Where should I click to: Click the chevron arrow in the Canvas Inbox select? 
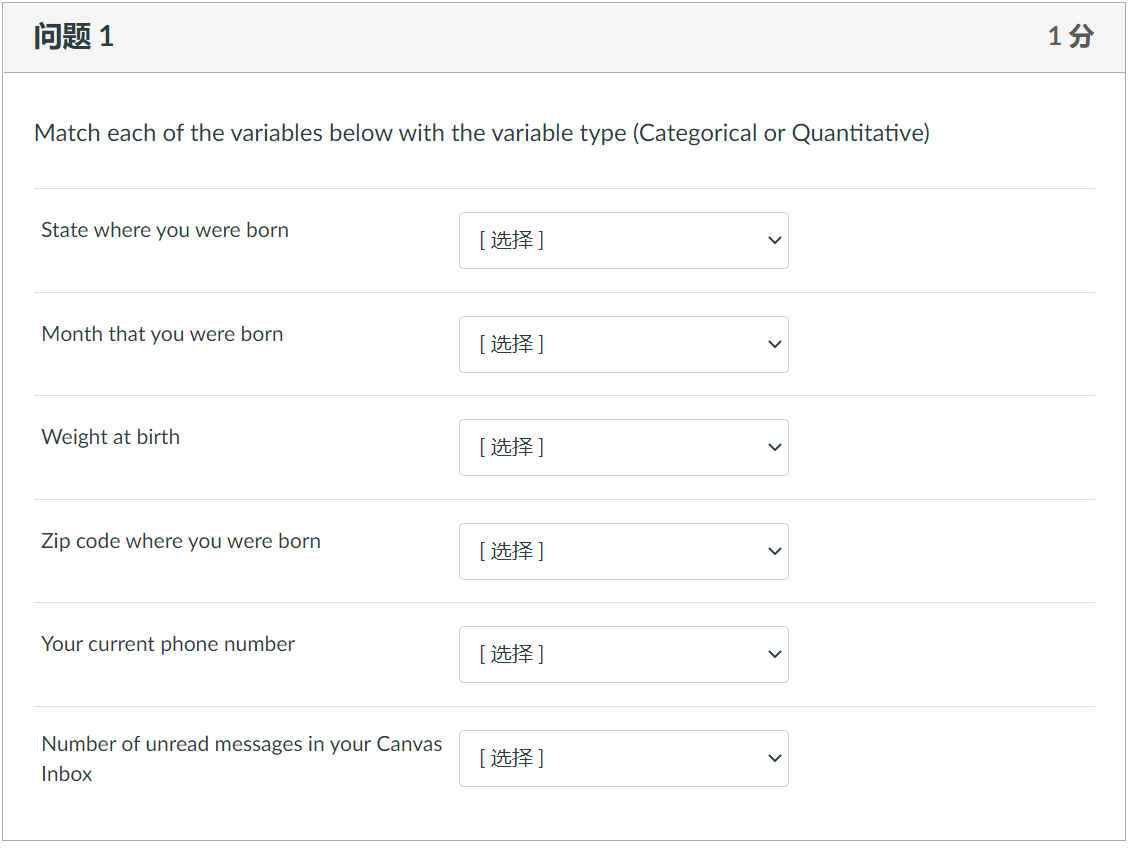(774, 758)
